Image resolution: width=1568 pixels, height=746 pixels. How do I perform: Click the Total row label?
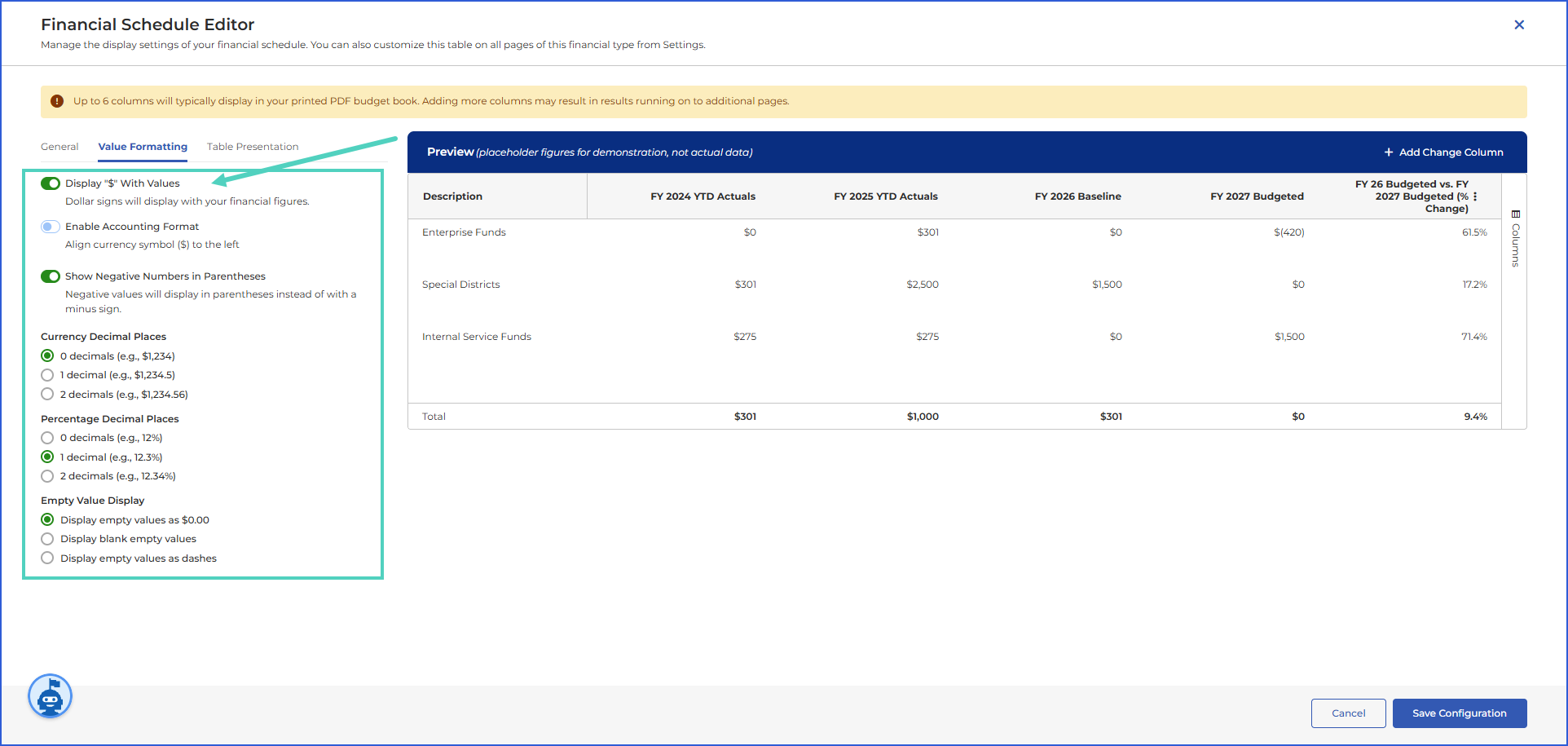(434, 417)
